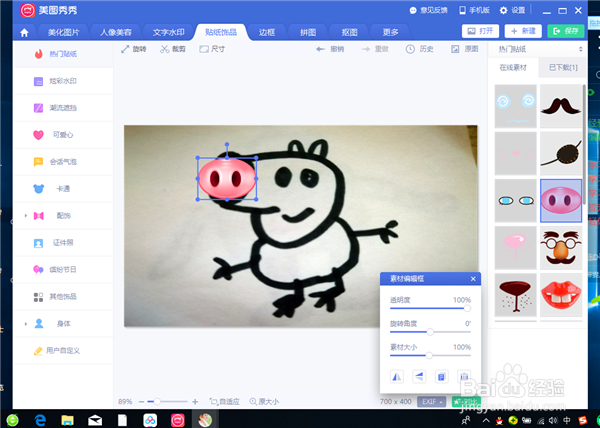Screen dimensions: 600x428
Task: View at 原大小 original size
Action: coord(264,402)
